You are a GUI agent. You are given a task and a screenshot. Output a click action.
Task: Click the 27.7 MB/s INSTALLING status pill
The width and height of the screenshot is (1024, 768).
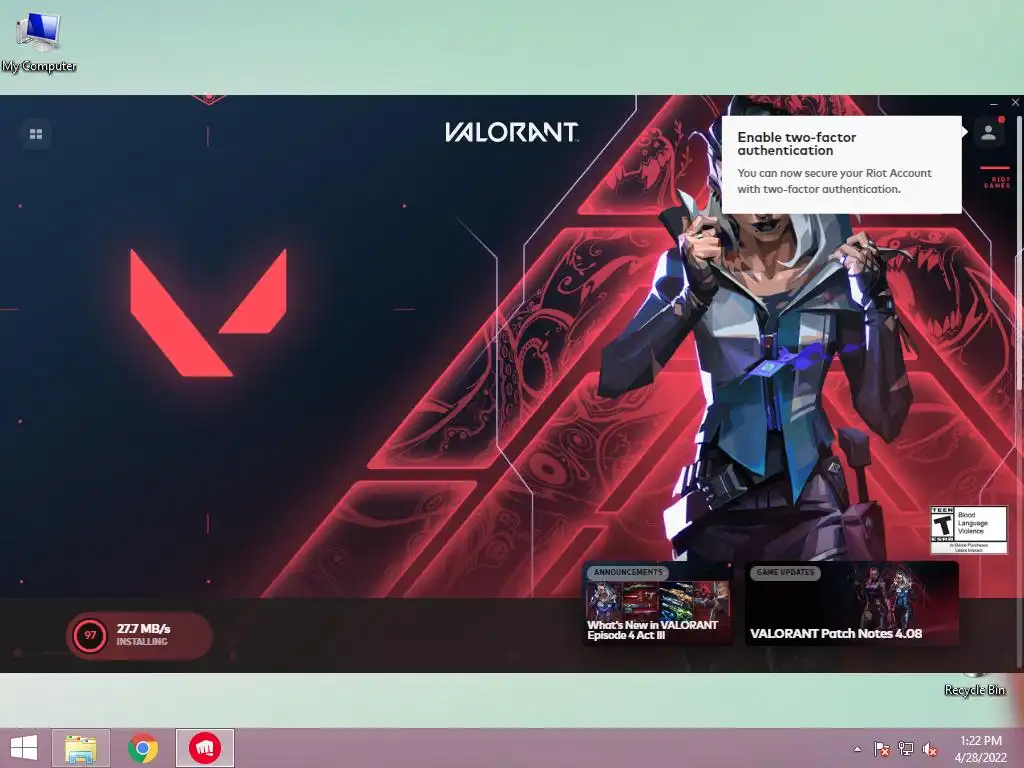(x=139, y=635)
